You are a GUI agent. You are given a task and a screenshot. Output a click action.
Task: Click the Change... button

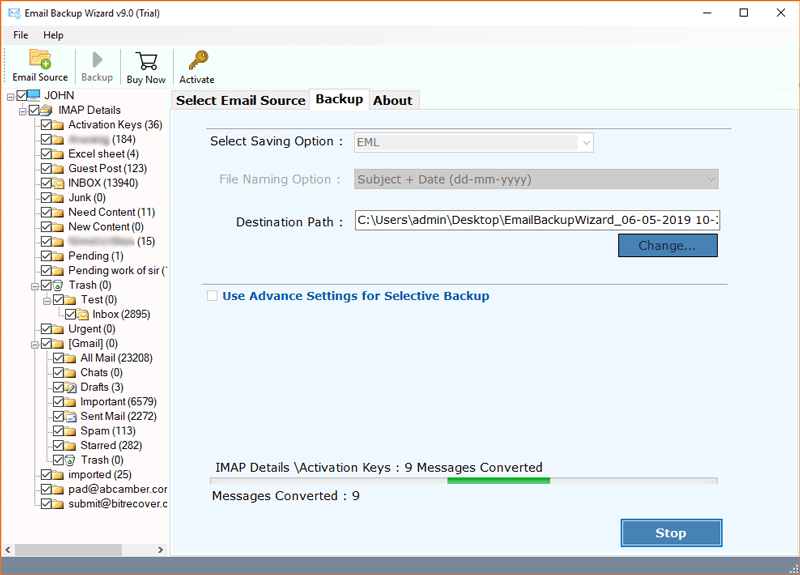click(667, 246)
